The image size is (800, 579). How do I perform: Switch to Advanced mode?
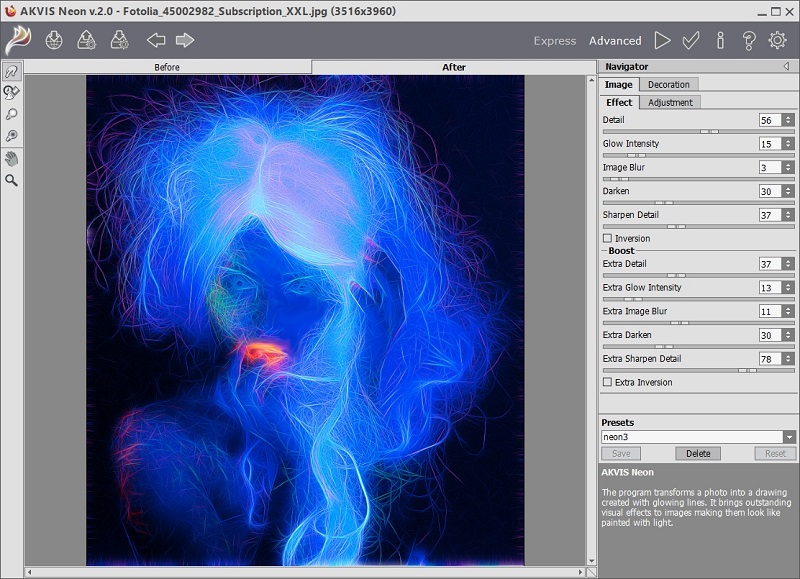[615, 41]
